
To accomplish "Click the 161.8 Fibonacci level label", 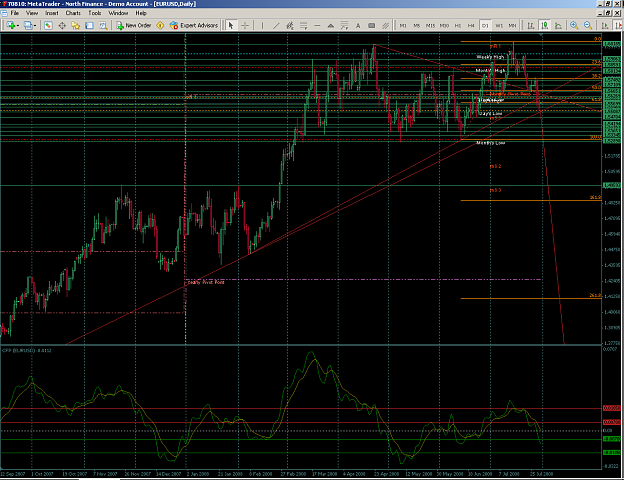I will point(595,197).
